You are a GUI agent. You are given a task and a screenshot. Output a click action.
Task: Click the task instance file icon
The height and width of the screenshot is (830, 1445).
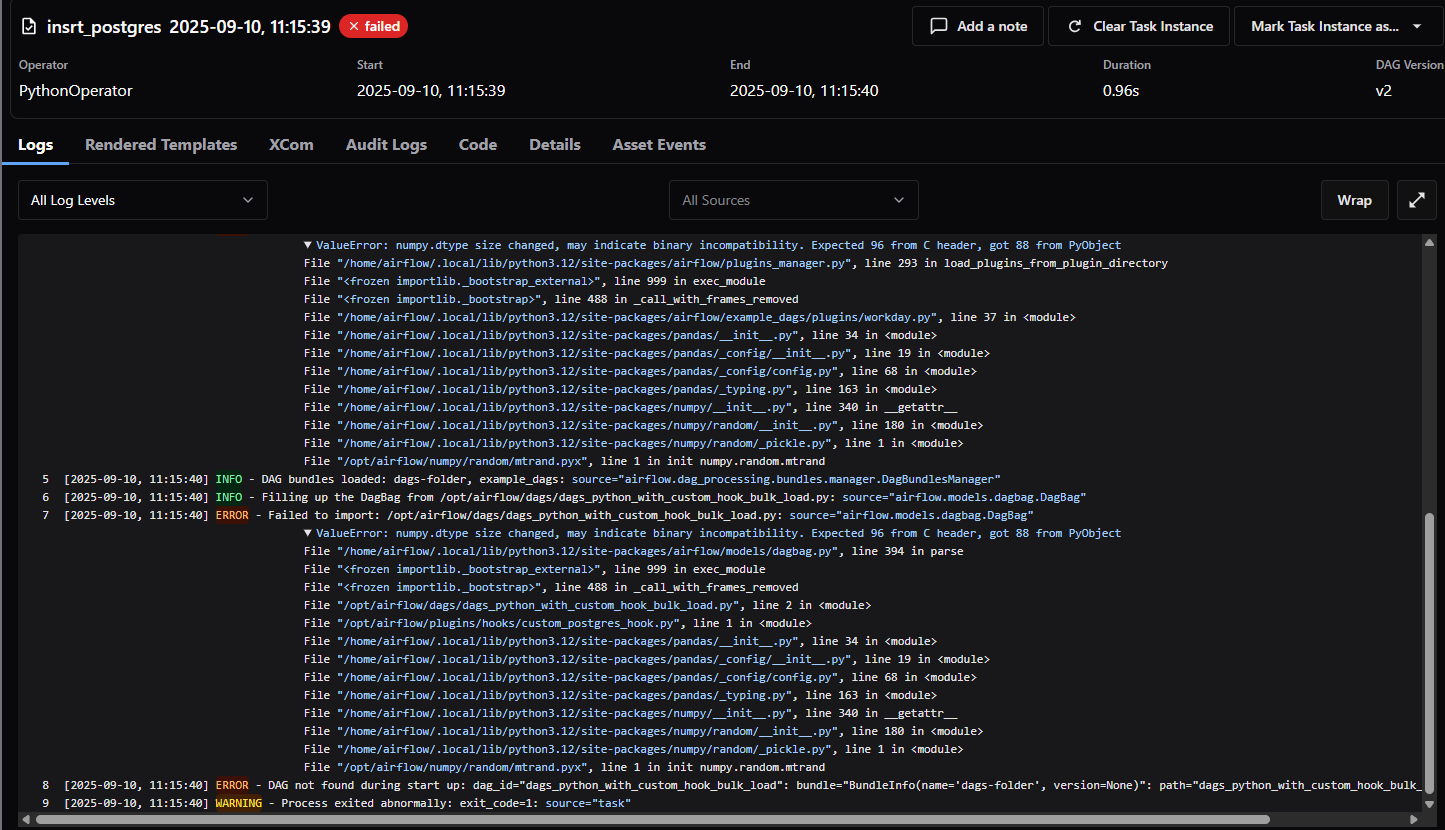28,26
